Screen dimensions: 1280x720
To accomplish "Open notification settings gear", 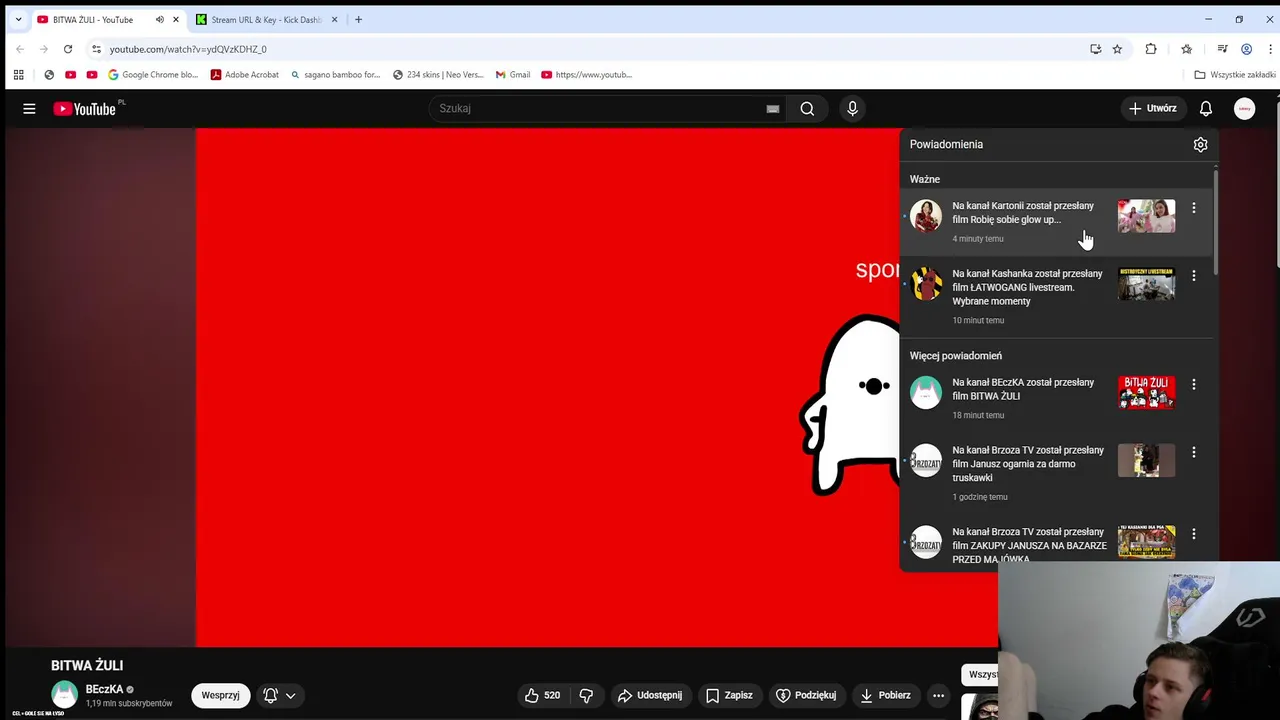I will (x=1200, y=144).
